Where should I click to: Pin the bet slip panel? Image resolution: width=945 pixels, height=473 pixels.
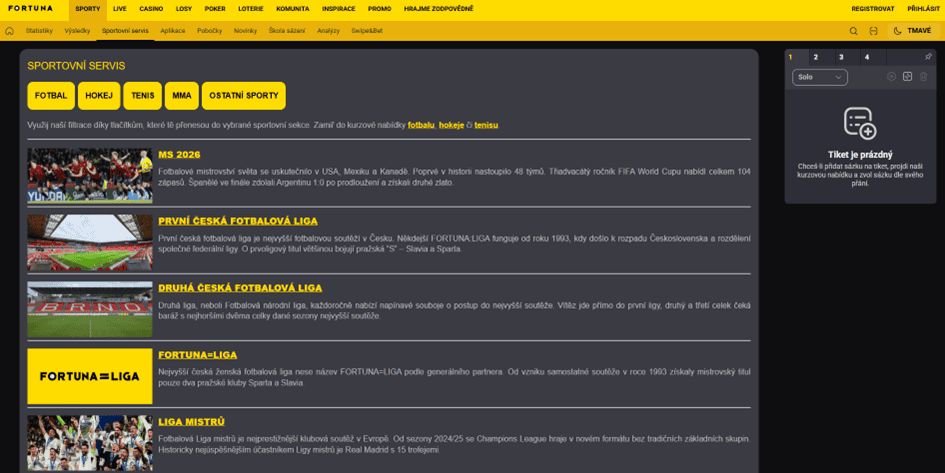(x=928, y=57)
